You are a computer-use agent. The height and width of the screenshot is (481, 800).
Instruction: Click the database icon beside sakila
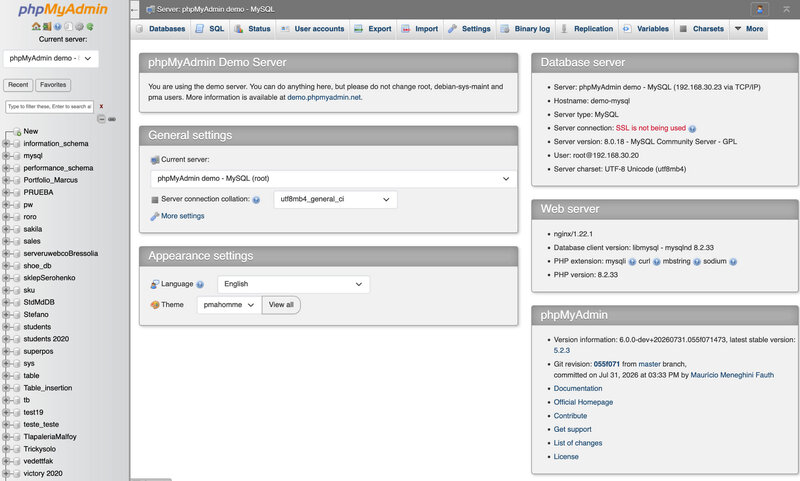point(17,229)
